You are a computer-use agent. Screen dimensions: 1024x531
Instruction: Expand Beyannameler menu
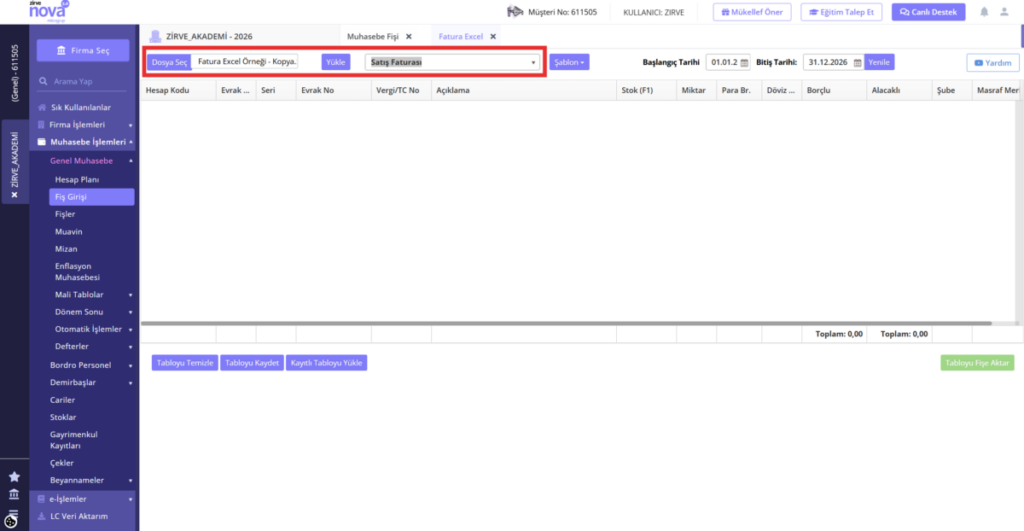[131, 481]
